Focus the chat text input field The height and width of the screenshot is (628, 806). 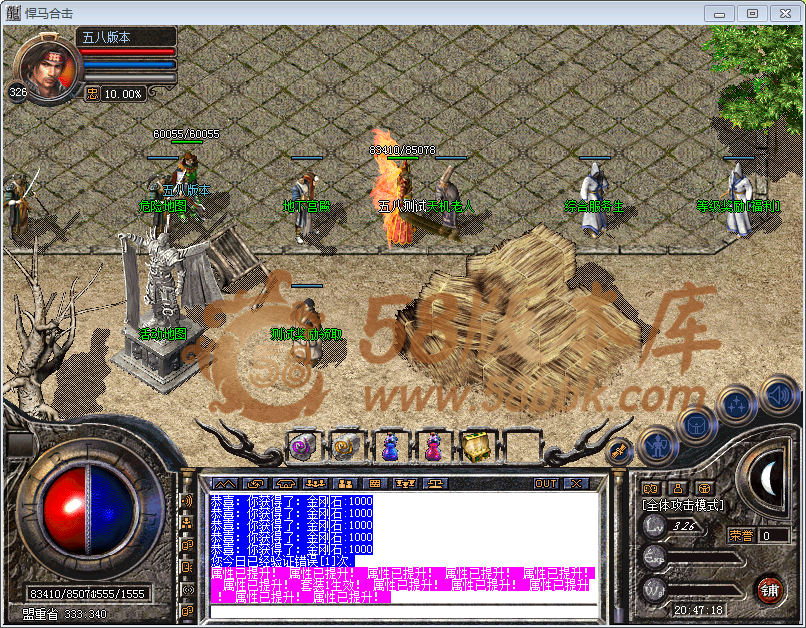[404, 612]
